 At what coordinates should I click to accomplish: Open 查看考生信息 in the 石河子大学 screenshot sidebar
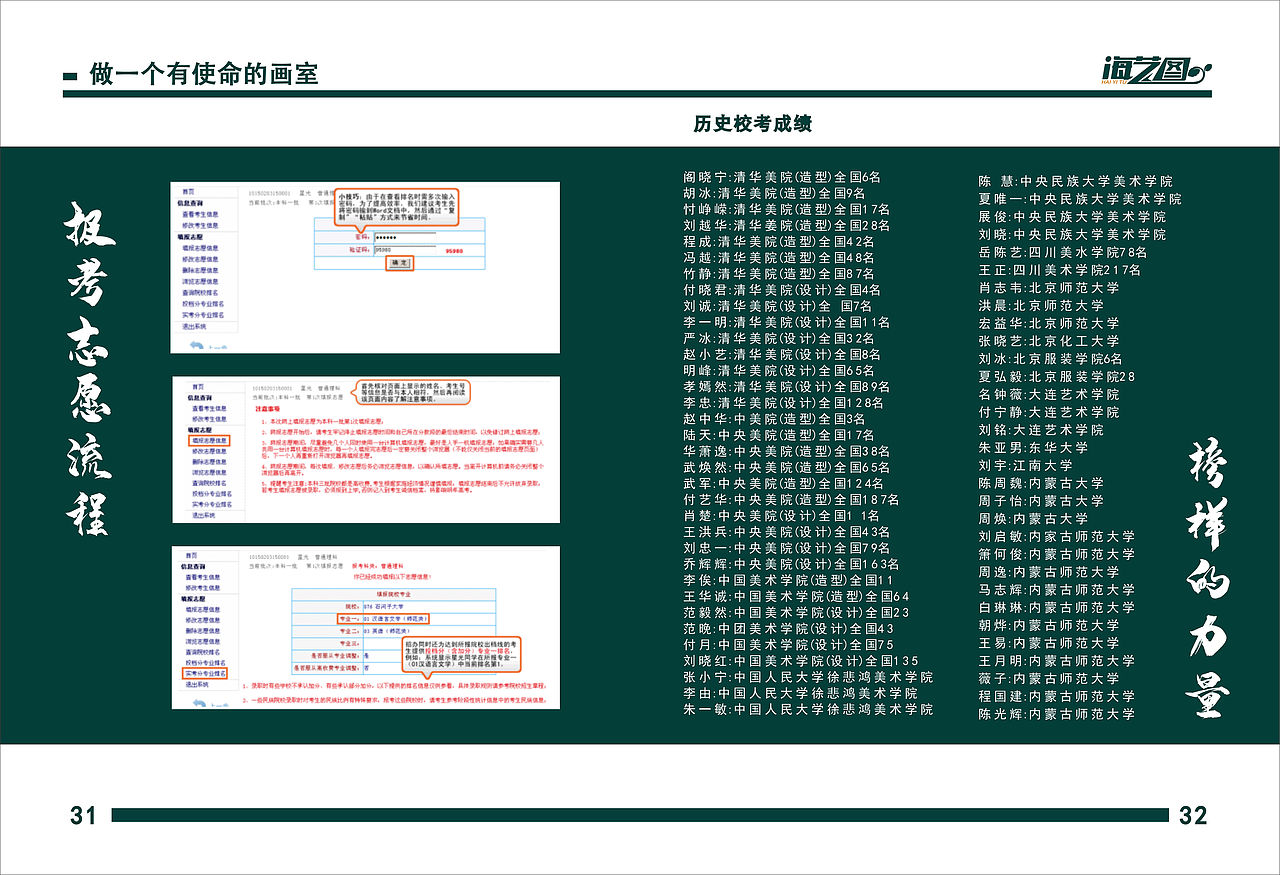point(203,577)
